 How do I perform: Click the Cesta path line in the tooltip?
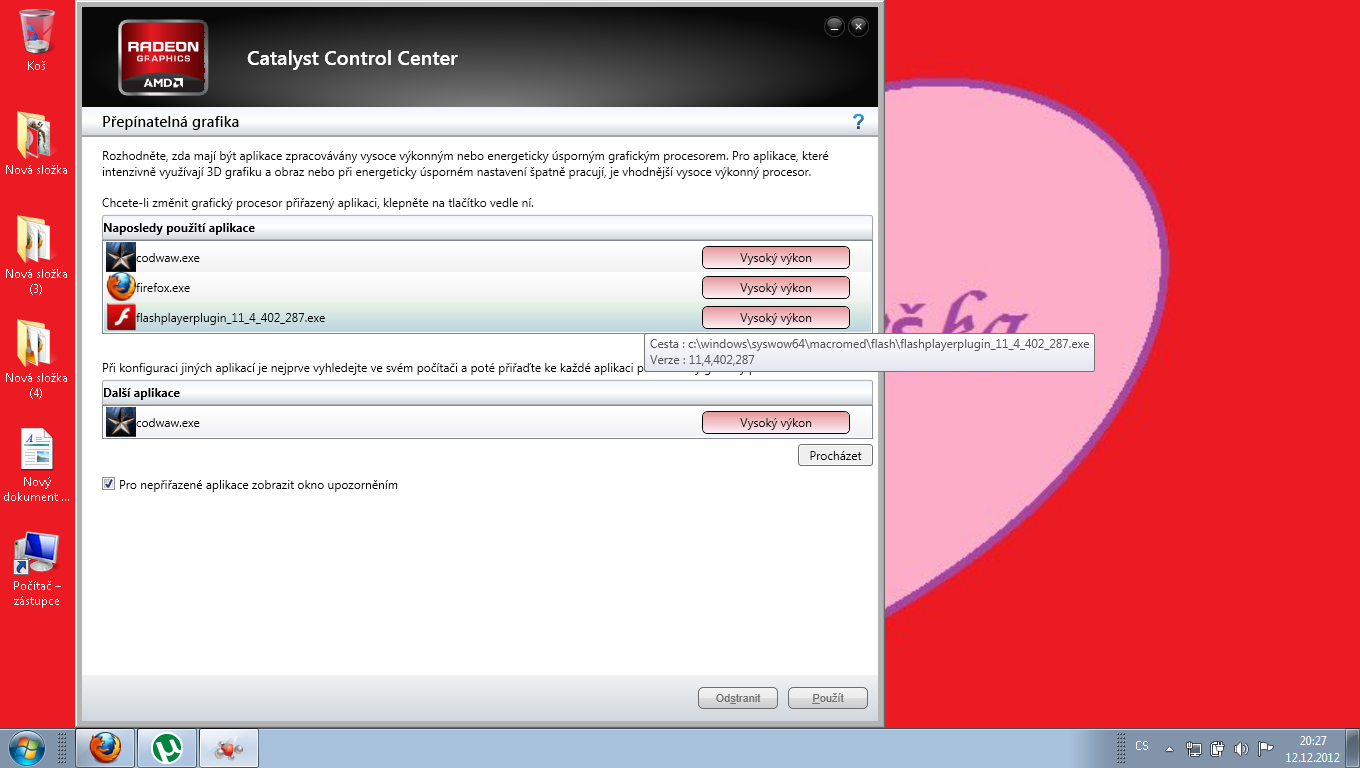(869, 344)
